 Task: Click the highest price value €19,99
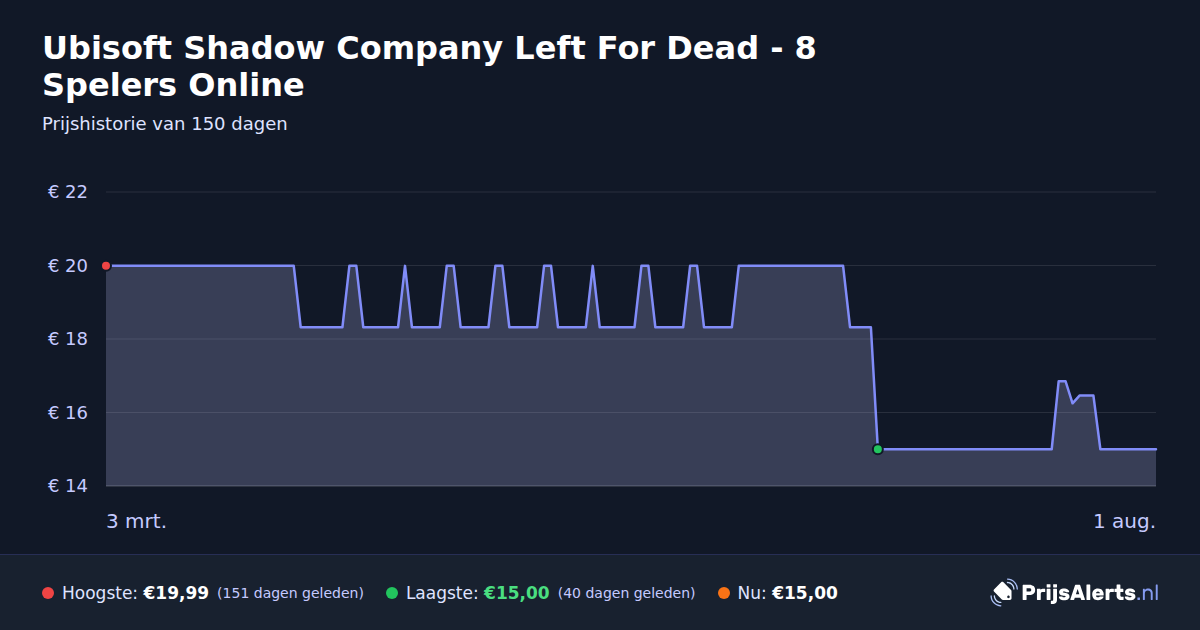[176, 593]
